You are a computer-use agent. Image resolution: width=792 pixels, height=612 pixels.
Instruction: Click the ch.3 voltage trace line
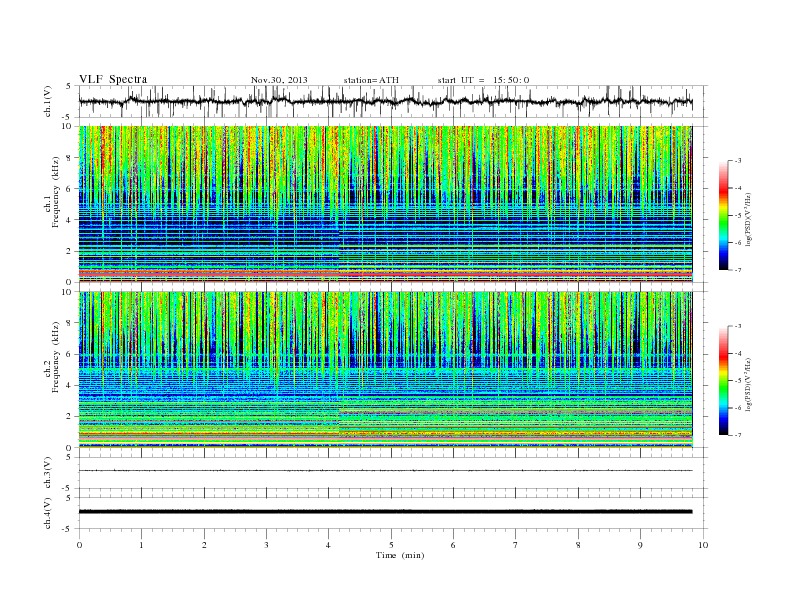[386, 471]
